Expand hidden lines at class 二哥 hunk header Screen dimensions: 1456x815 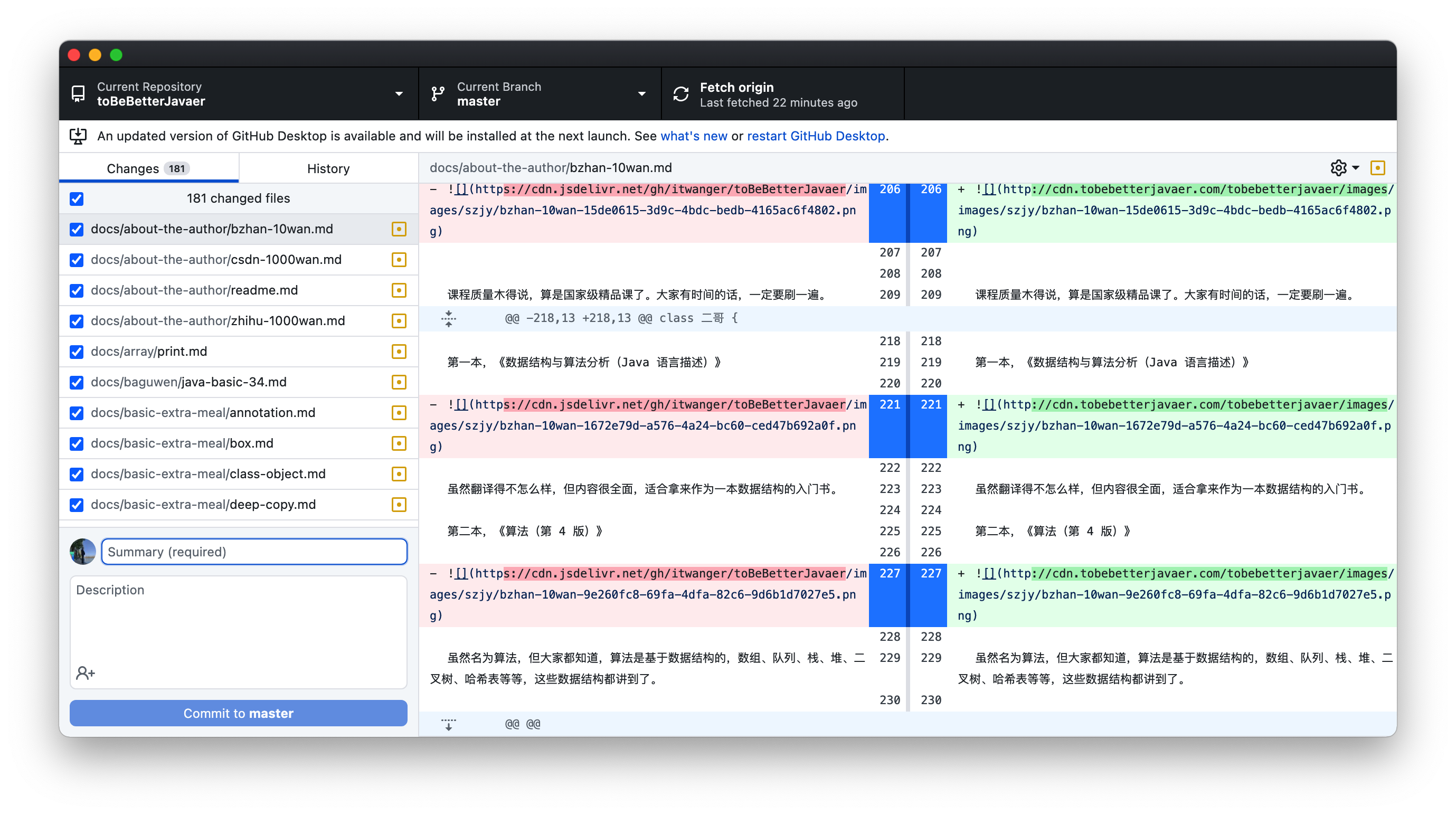pos(449,318)
